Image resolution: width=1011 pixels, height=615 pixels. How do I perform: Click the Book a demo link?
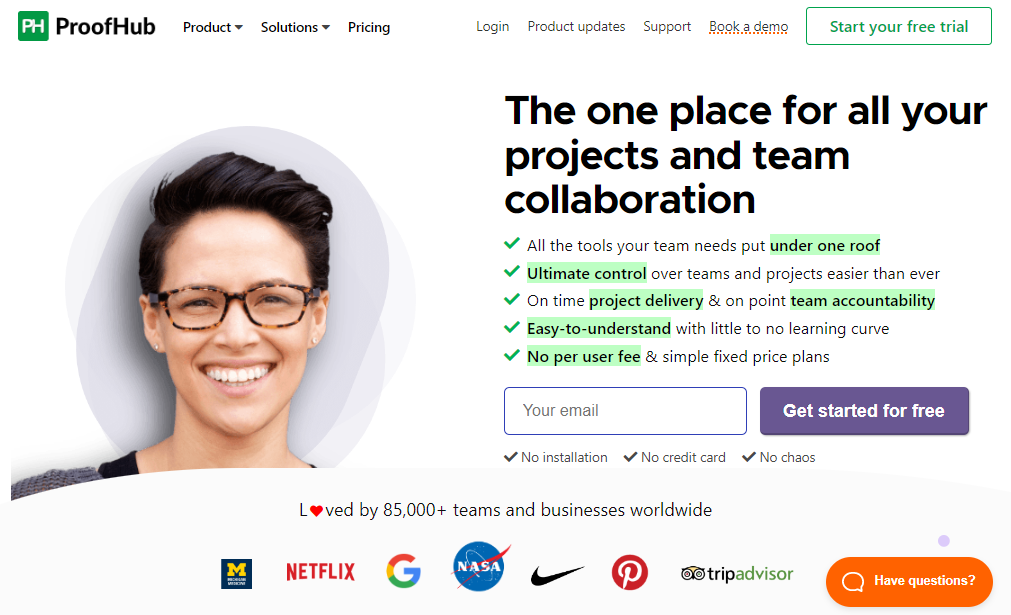[x=749, y=26]
